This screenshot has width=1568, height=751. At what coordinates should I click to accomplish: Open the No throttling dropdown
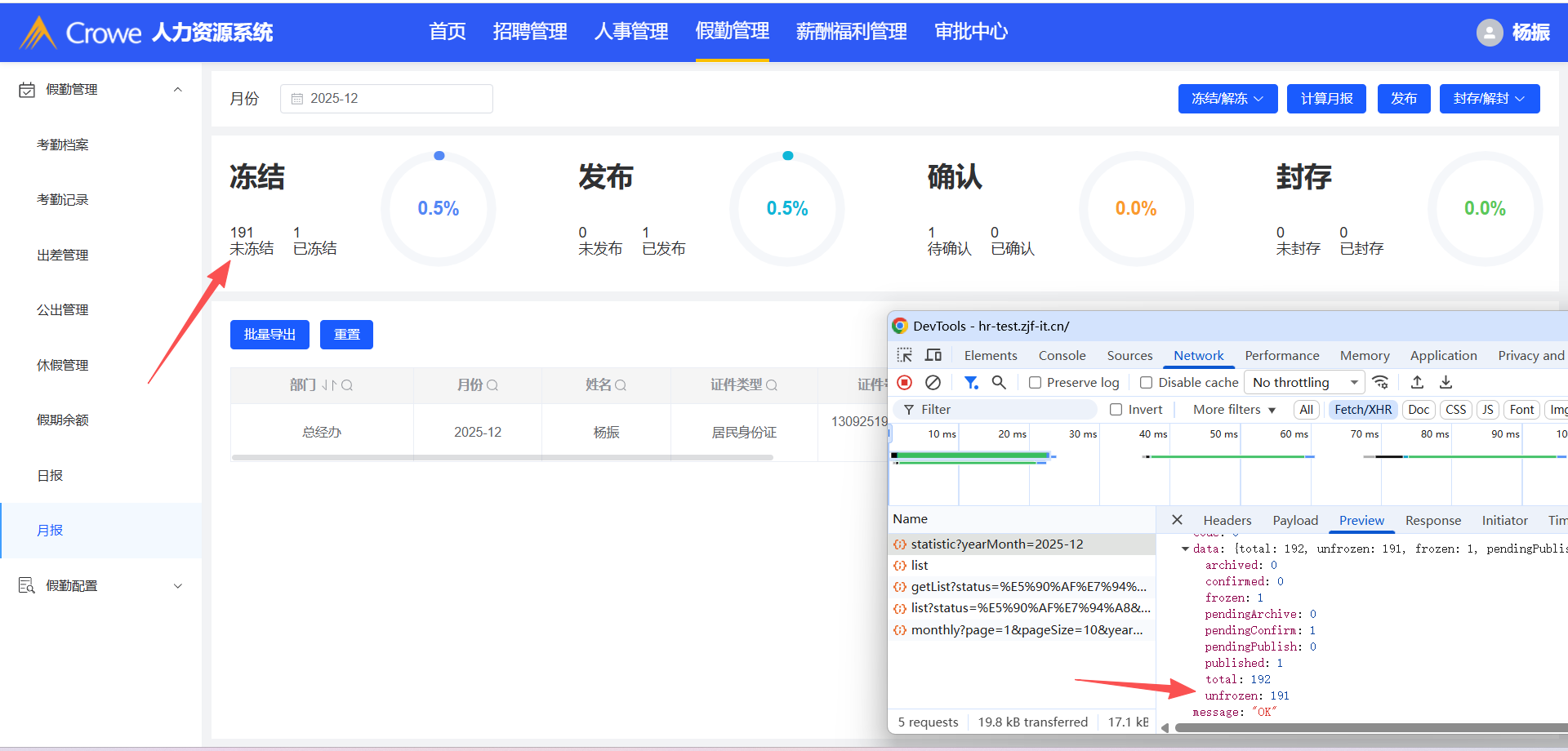tap(1303, 382)
